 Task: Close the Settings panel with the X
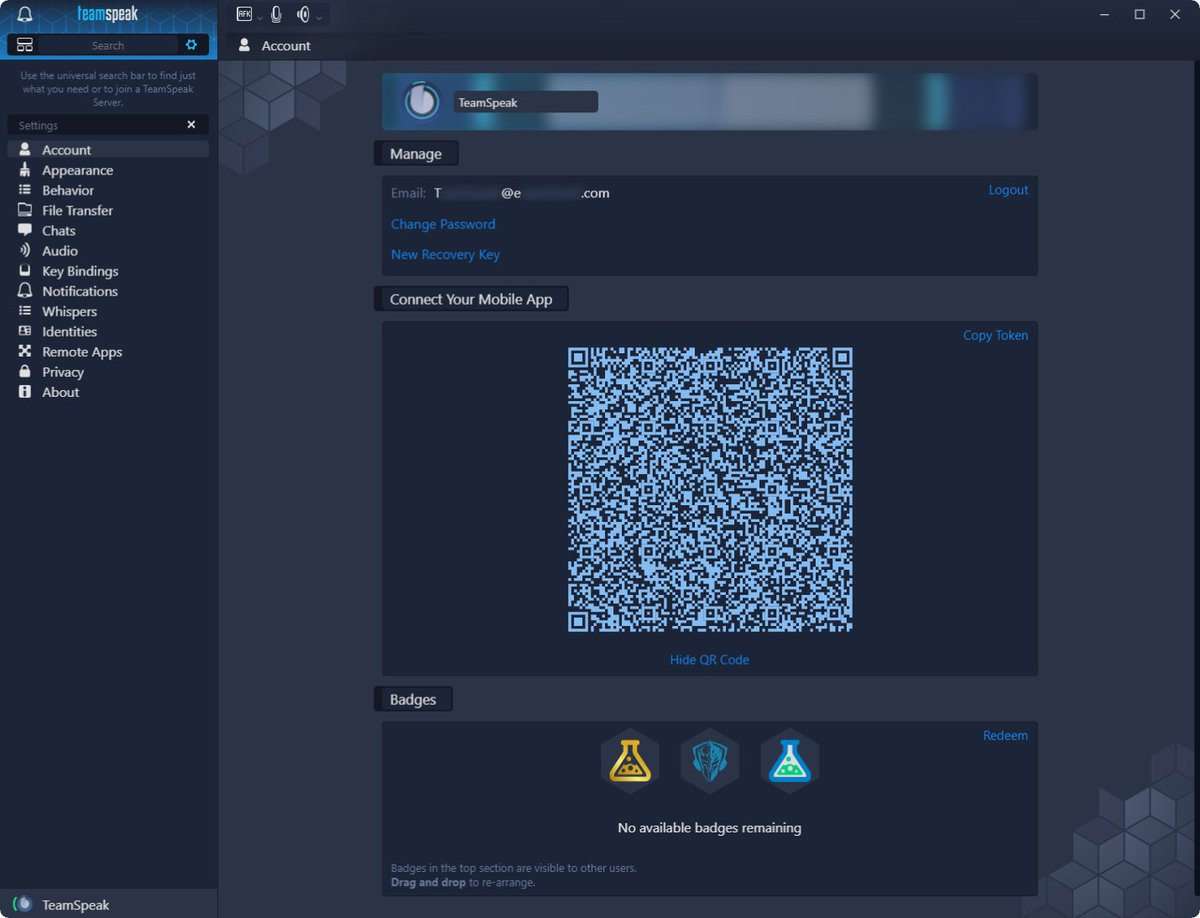coord(191,125)
